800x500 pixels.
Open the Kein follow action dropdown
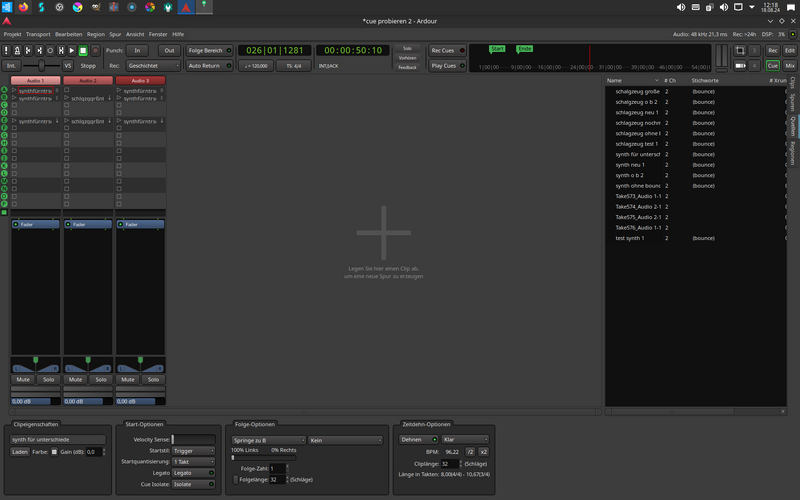(x=345, y=440)
